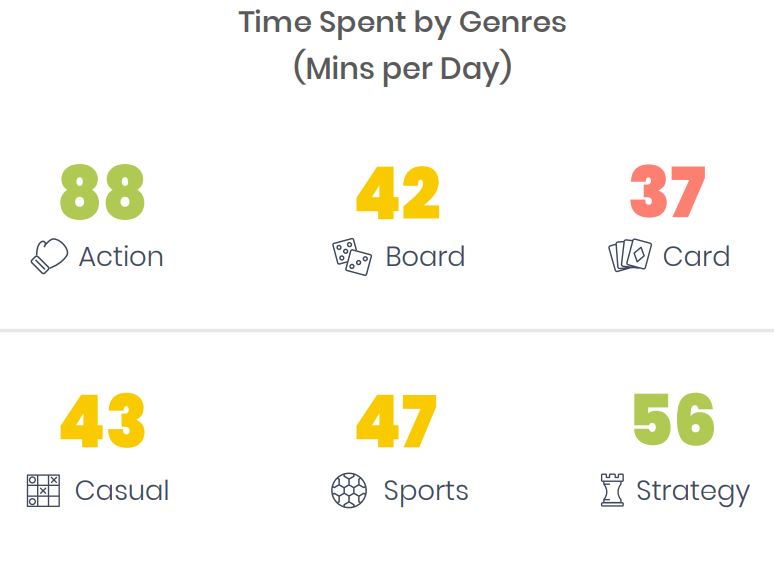Select the Card genre label

point(697,257)
